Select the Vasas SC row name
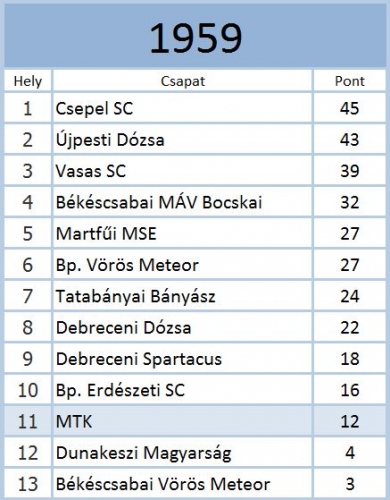Screen dimensions: 390x500 182,171
